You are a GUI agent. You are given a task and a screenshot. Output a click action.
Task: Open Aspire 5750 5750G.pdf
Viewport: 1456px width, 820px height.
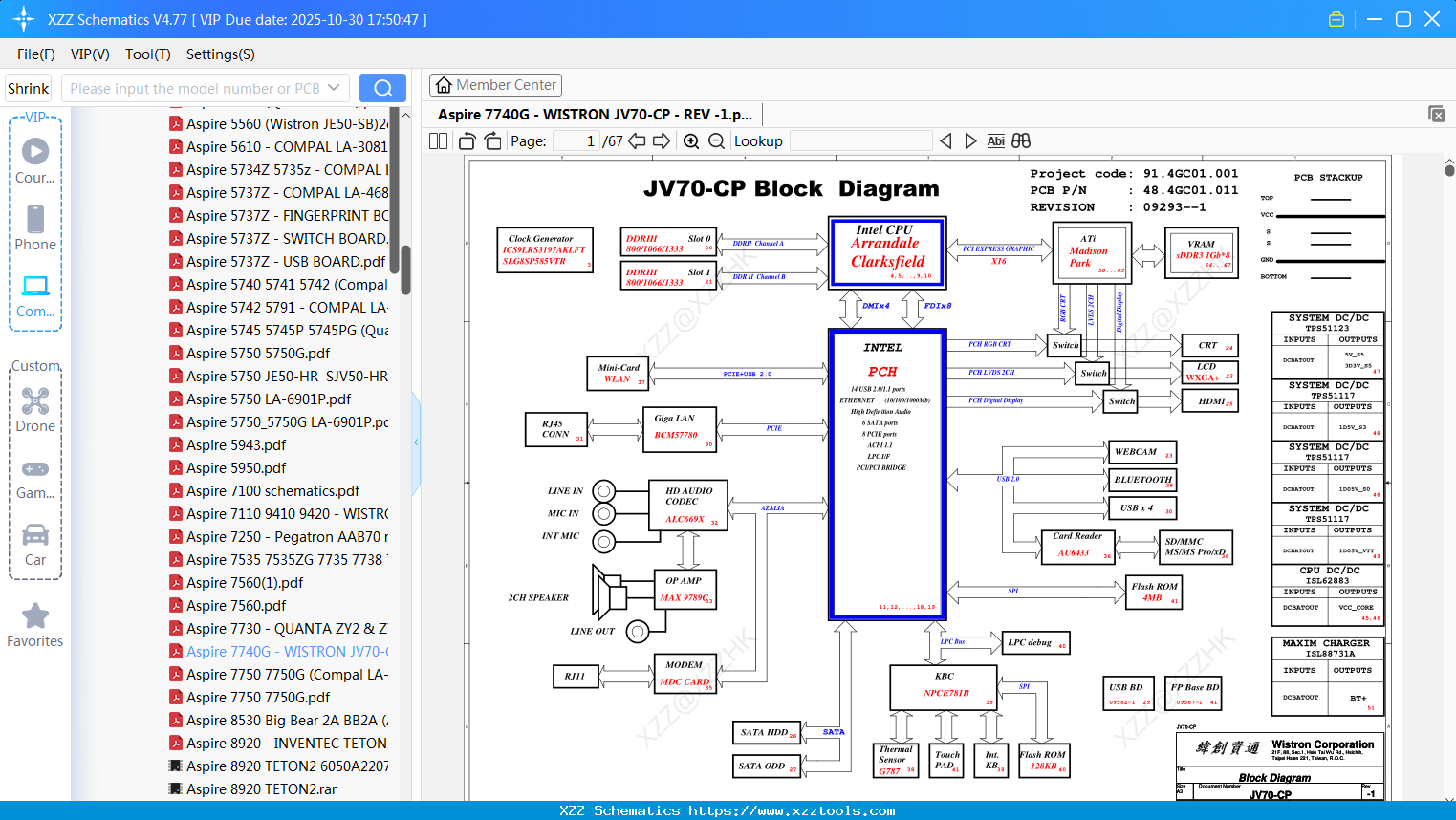pyautogui.click(x=258, y=353)
